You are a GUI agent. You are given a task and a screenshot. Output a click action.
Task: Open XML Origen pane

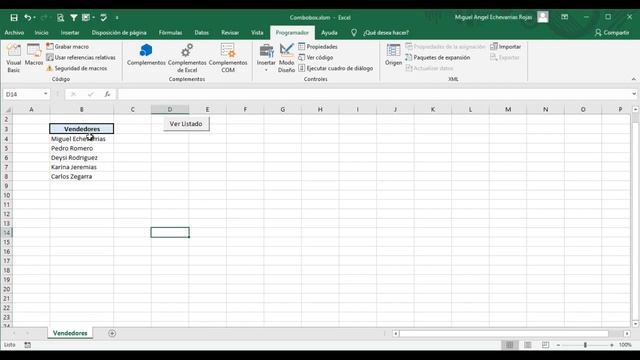pyautogui.click(x=393, y=55)
